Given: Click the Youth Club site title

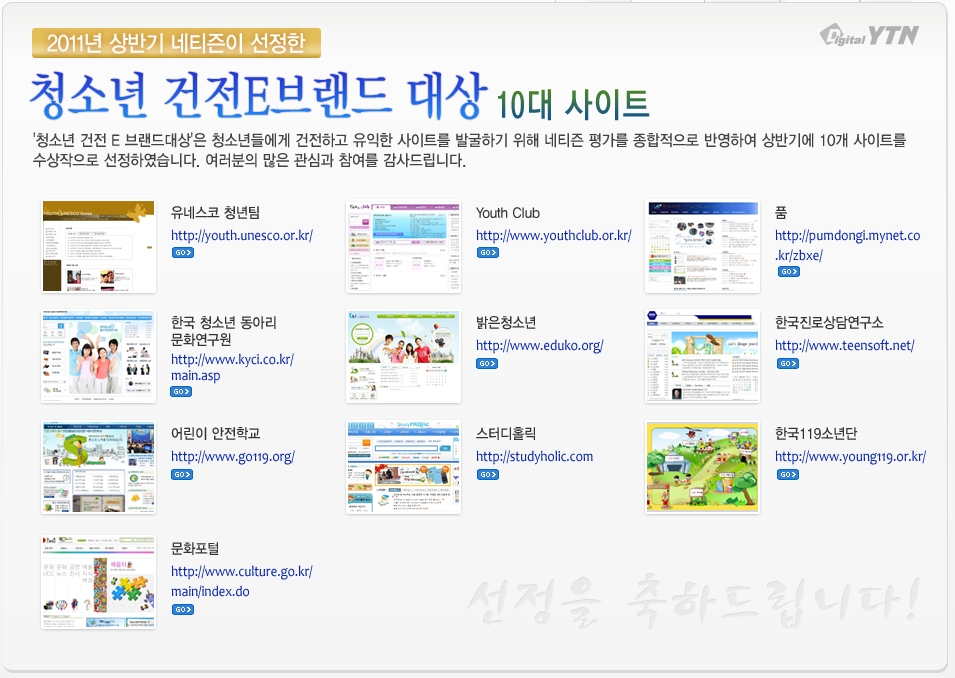Looking at the screenshot, I should click(507, 213).
